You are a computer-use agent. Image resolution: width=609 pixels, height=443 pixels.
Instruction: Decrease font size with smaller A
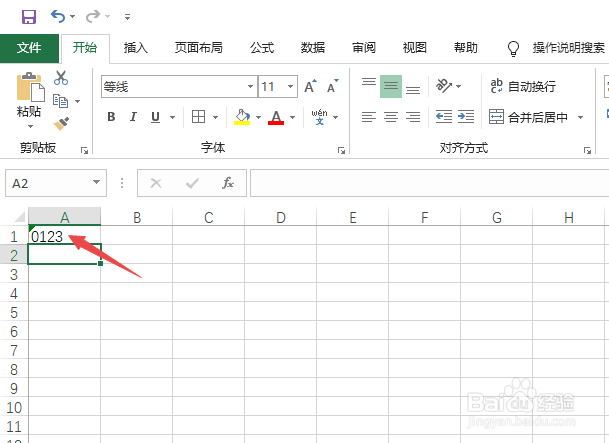[332, 86]
